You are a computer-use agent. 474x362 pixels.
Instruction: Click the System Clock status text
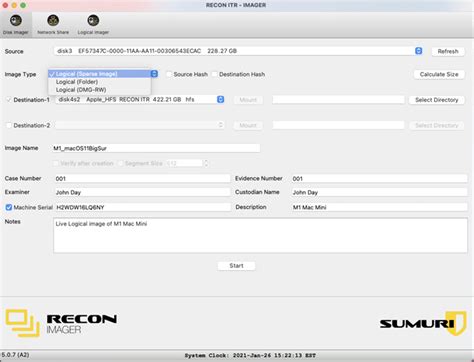click(250, 356)
